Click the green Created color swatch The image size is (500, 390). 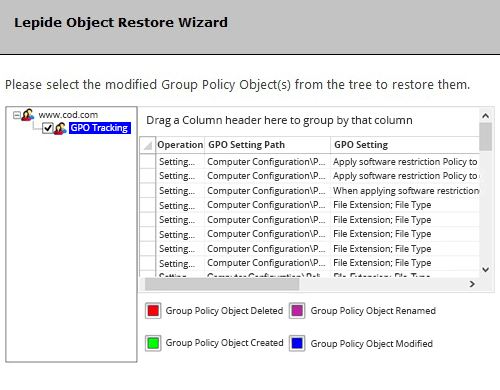click(x=153, y=343)
